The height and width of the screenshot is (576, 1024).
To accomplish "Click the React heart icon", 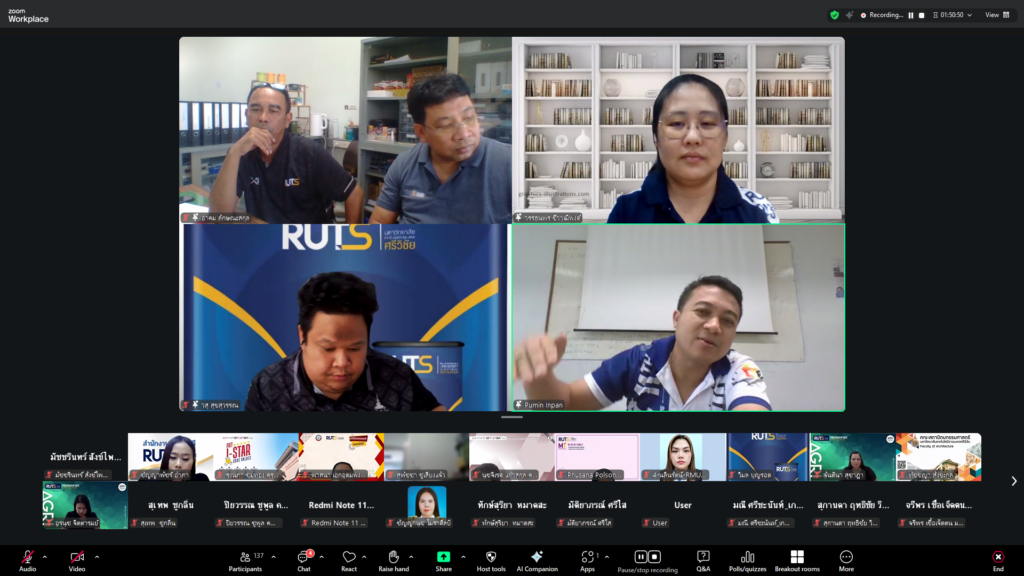I will click(x=349, y=558).
